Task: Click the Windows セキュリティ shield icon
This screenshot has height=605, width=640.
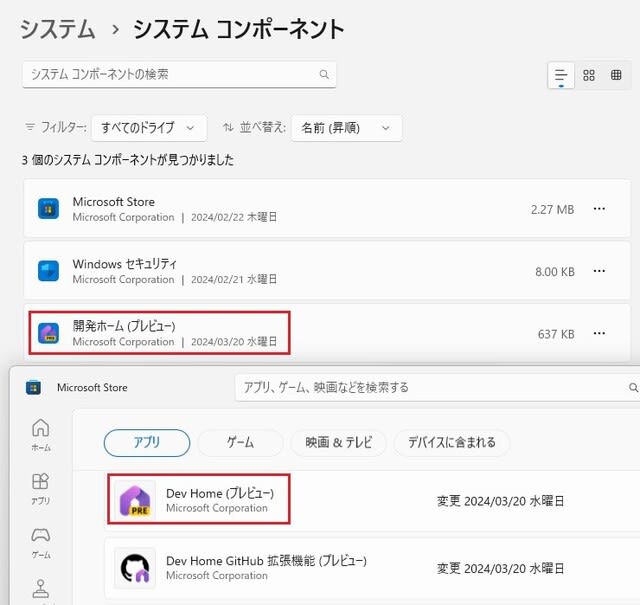Action: click(48, 271)
